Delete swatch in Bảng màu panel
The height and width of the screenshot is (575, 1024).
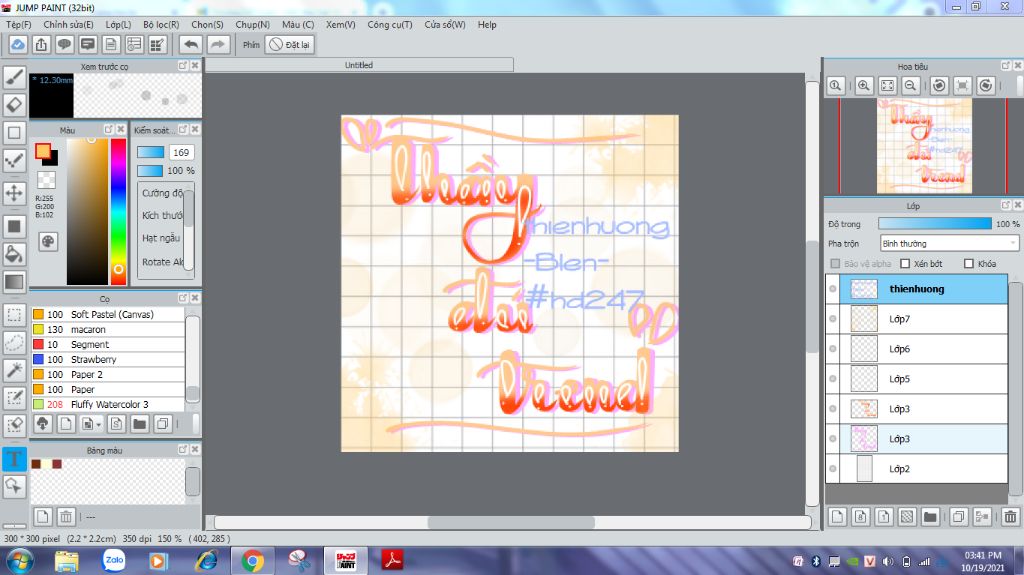(66, 517)
